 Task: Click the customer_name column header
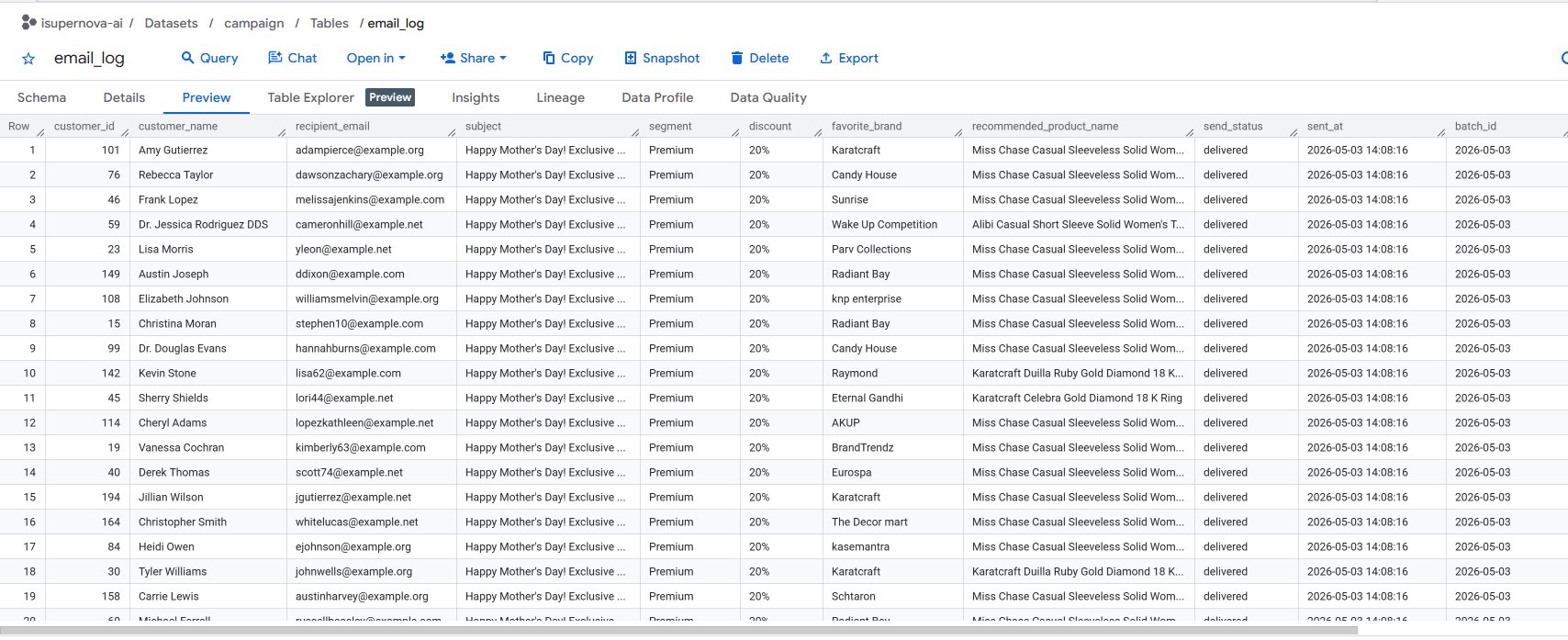click(x=178, y=126)
